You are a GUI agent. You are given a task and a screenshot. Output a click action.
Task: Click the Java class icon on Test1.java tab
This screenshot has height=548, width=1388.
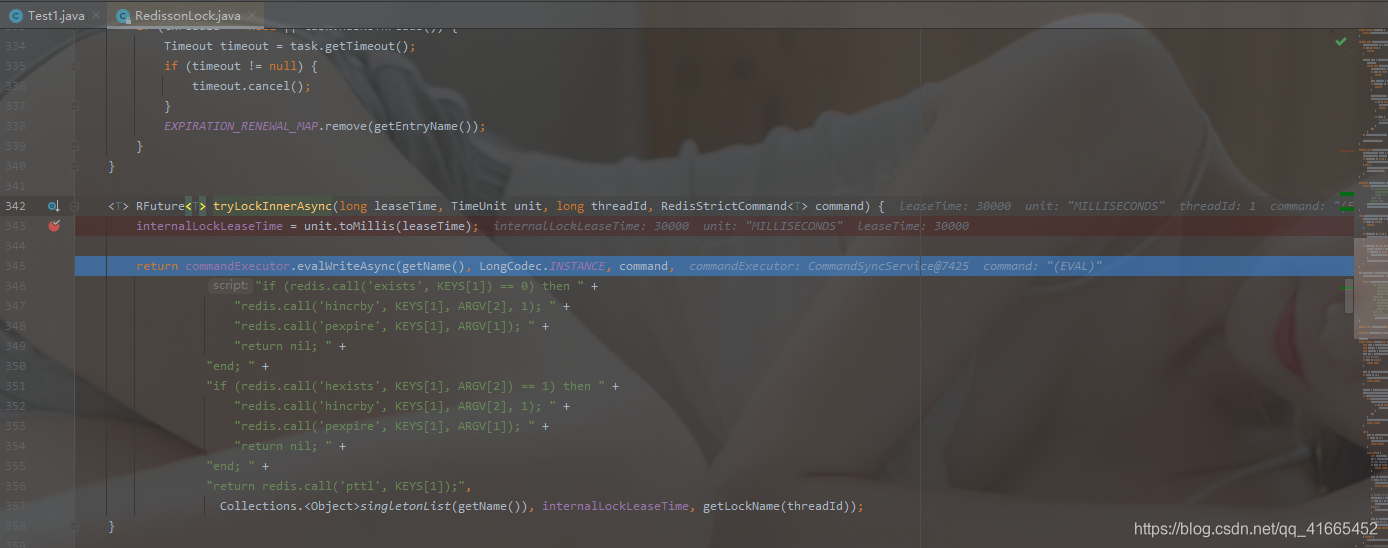pyautogui.click(x=16, y=16)
